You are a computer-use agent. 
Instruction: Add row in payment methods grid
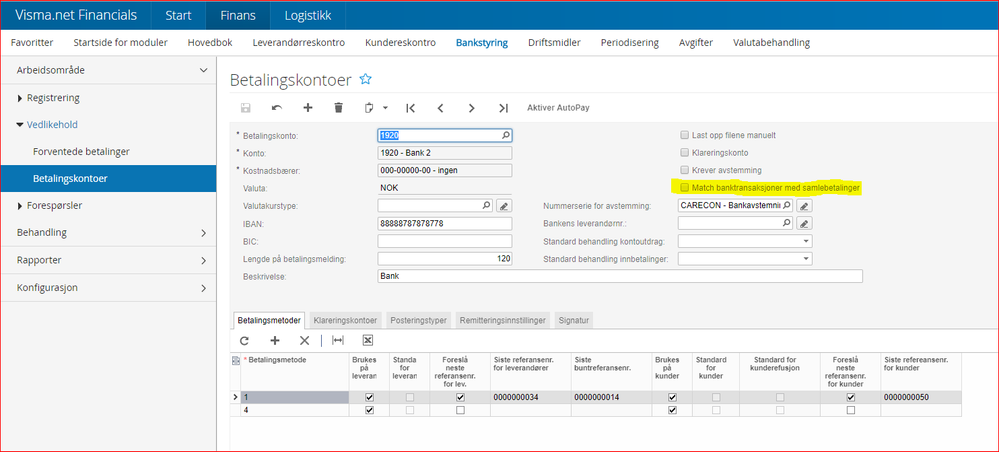pyautogui.click(x=275, y=340)
